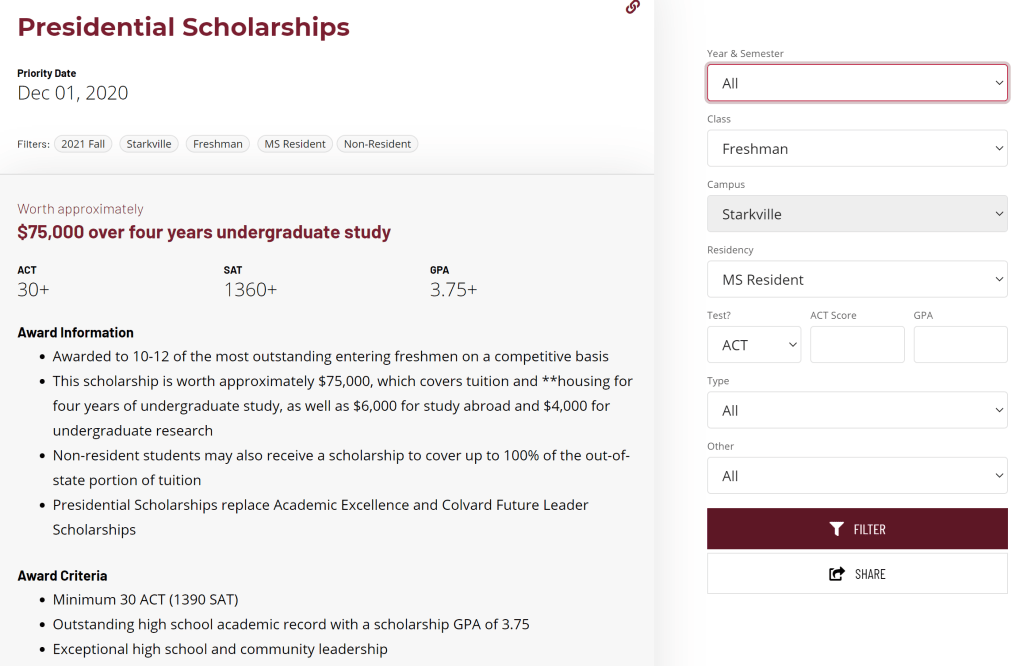Click the ACT Score input field

click(x=857, y=345)
